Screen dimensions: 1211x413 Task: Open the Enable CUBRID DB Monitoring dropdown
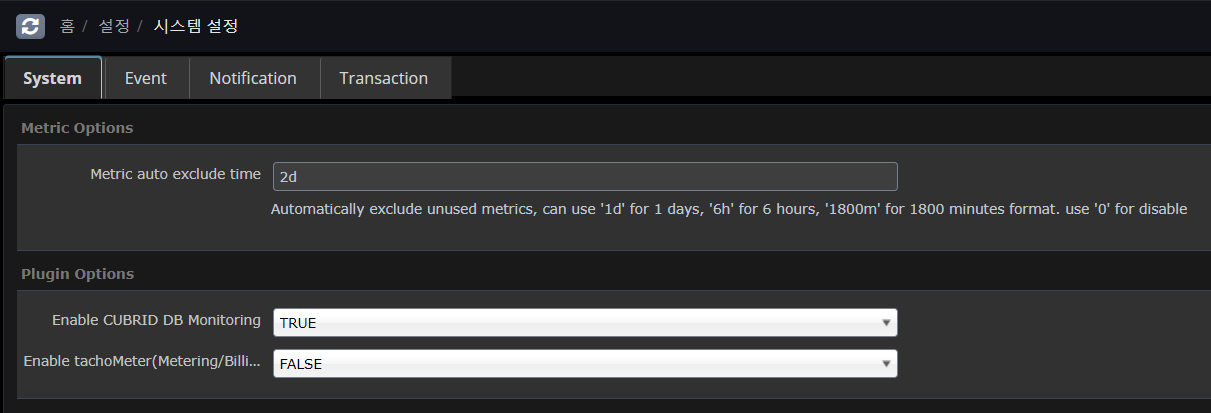point(585,323)
